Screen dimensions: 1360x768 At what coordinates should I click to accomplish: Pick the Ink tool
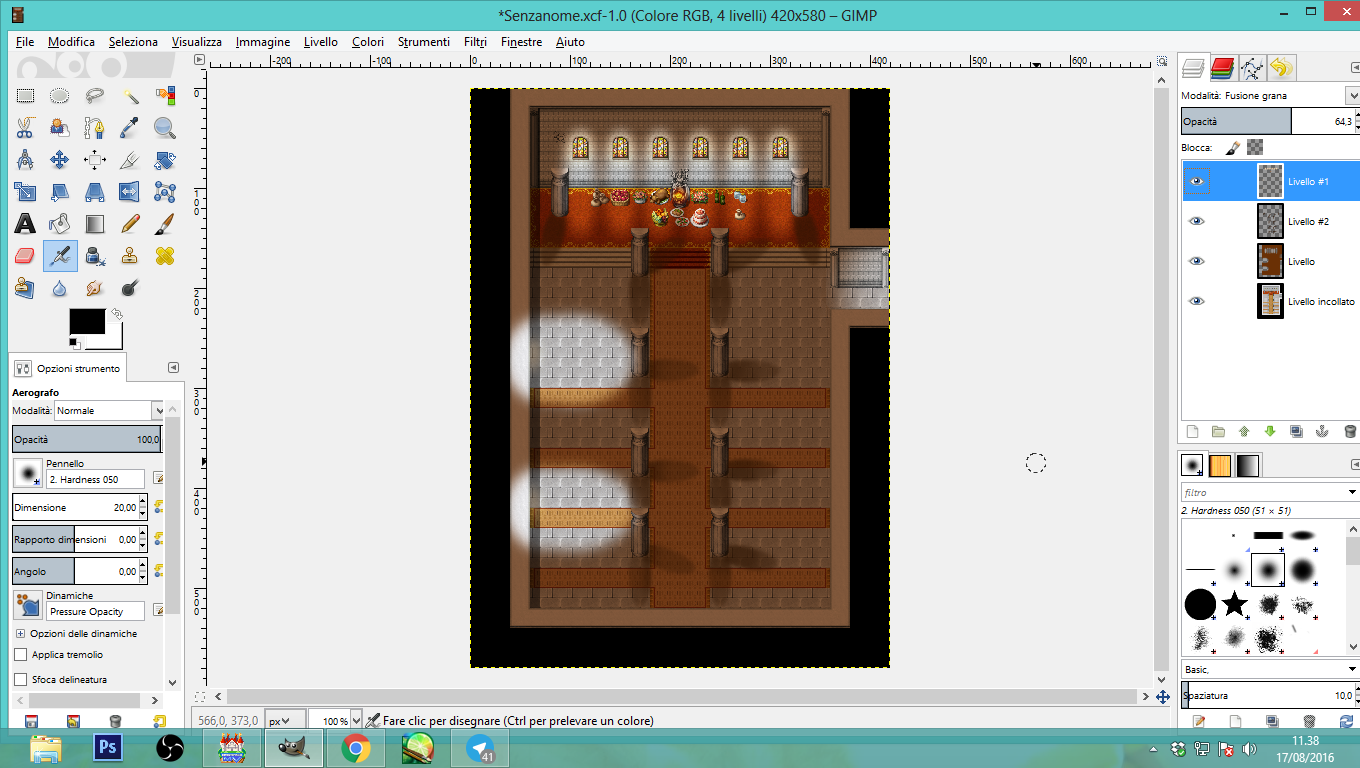pyautogui.click(x=95, y=256)
